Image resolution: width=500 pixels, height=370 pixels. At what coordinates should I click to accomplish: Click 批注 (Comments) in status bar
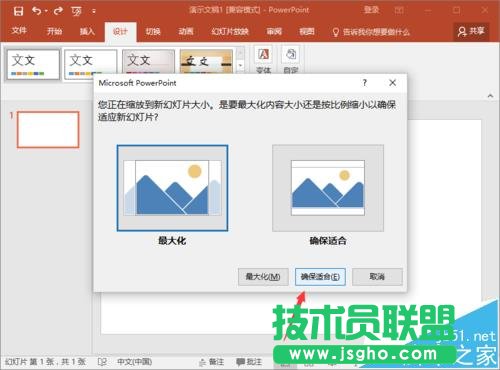(x=249, y=362)
